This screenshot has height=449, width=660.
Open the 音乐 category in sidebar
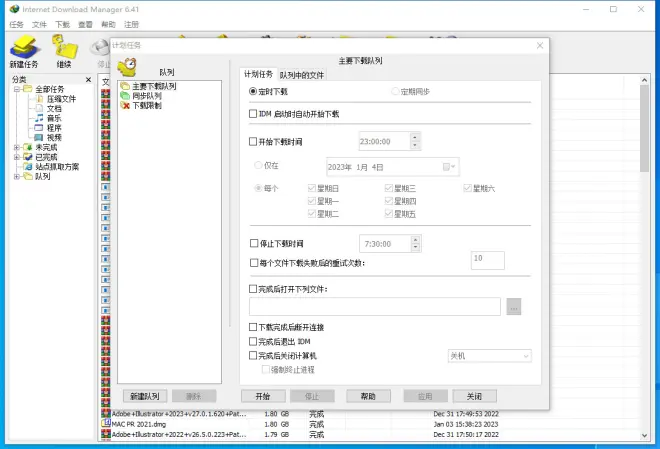53,118
